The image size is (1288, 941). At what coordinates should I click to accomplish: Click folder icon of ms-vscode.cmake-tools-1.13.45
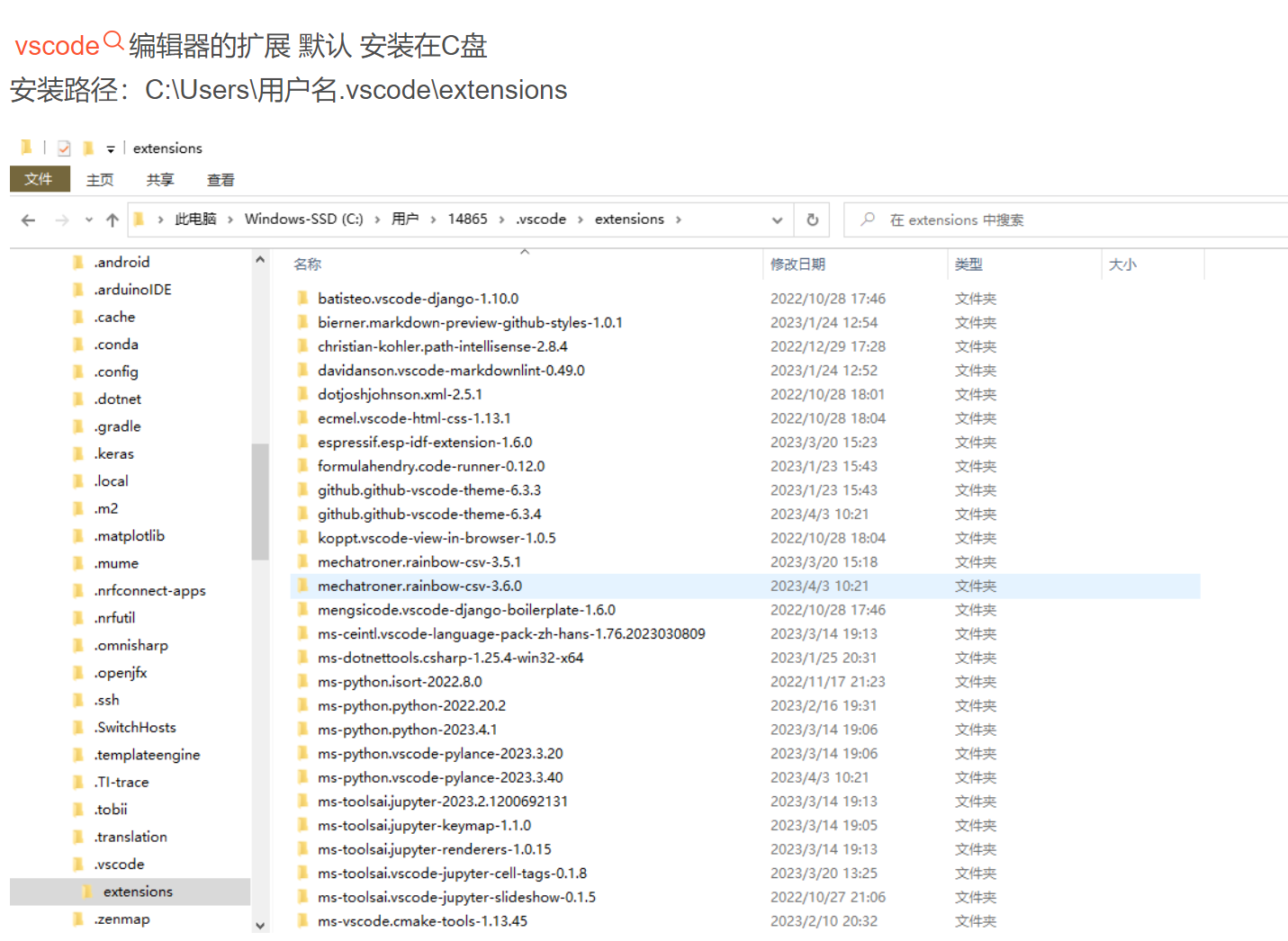[x=303, y=920]
